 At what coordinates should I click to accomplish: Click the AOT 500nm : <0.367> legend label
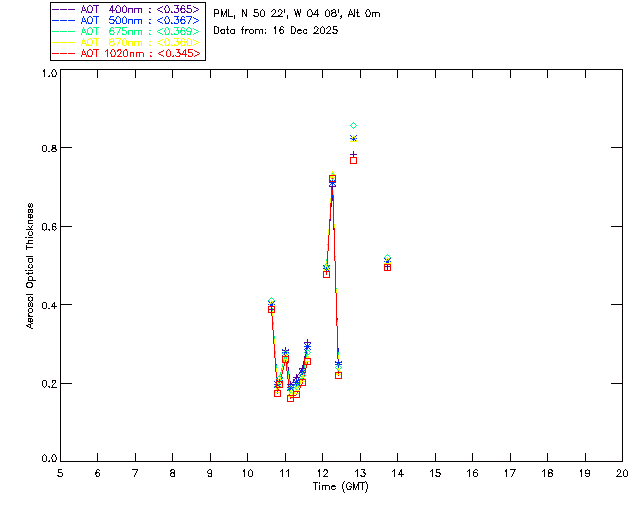point(140,20)
